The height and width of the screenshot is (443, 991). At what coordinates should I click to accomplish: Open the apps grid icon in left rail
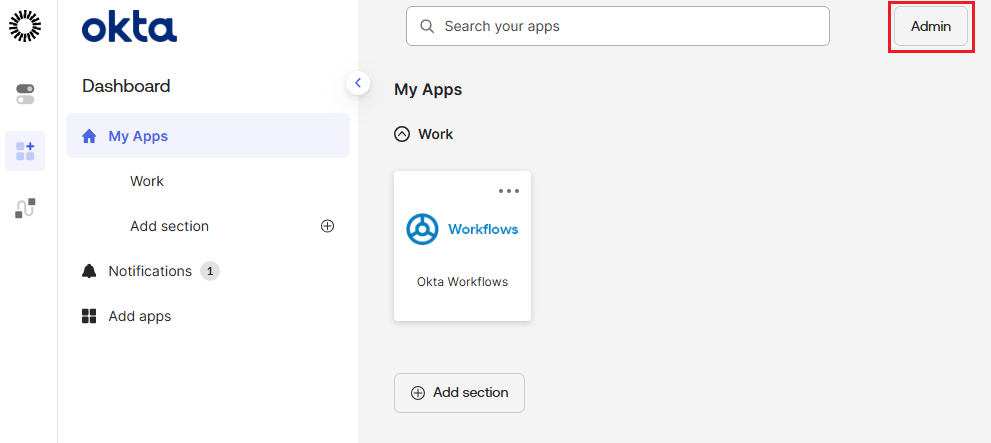pos(25,151)
